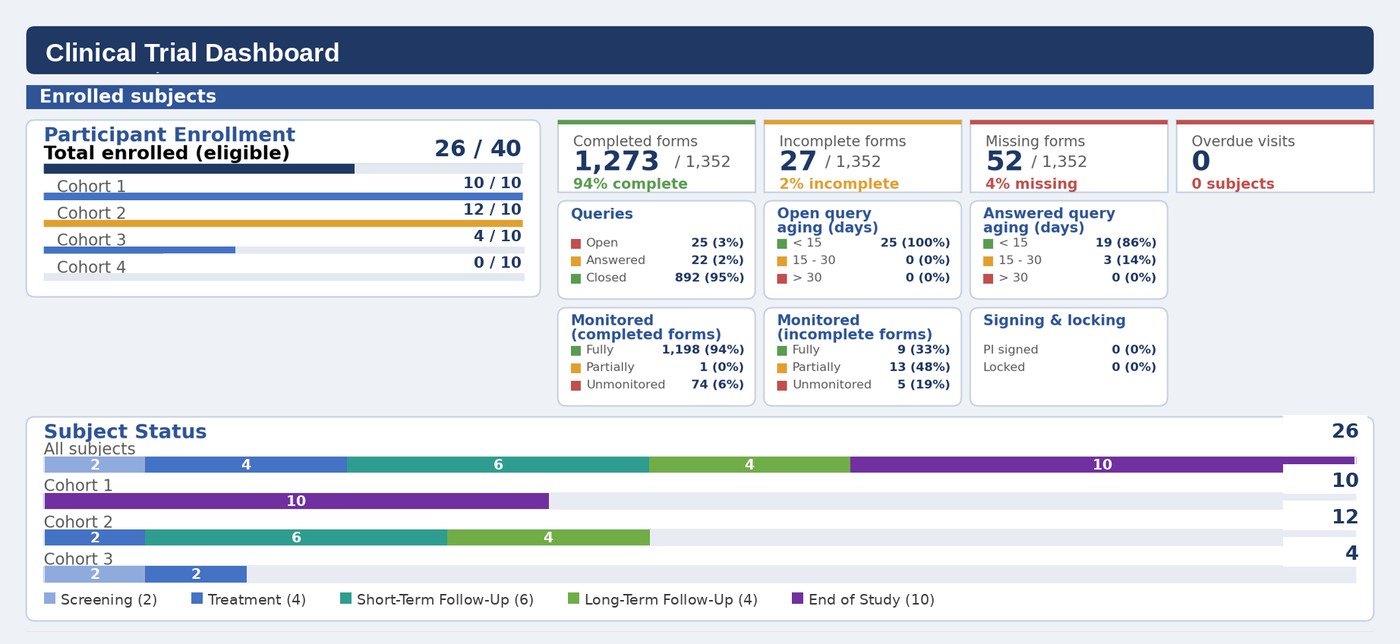Click Cohort 3 Treatment segment 2
1400x644 pixels.
(196, 574)
